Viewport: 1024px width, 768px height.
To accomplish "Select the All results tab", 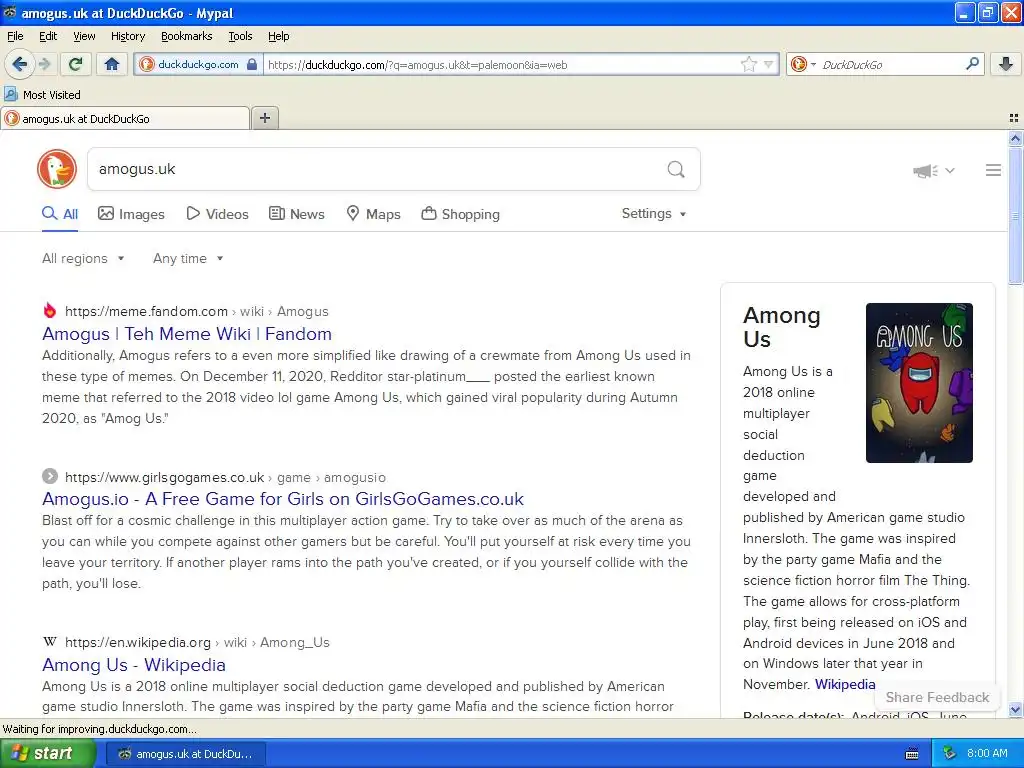I will 60,214.
